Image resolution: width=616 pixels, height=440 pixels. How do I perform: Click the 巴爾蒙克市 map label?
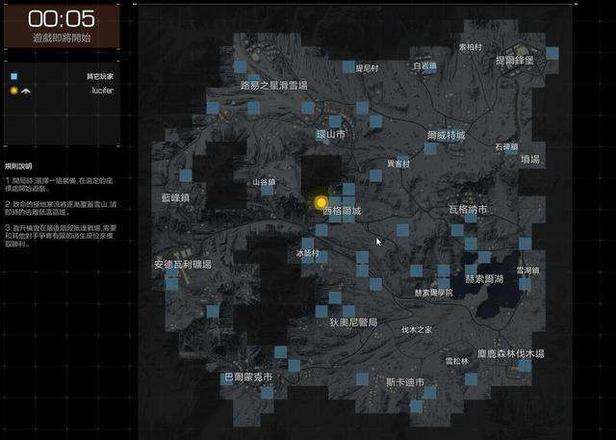click(248, 377)
